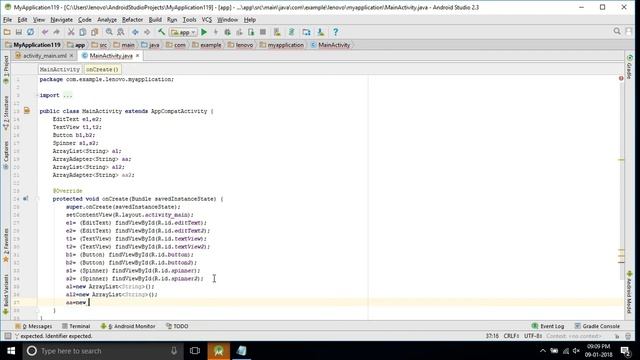Open the app run configuration dropdown
The height and width of the screenshot is (360, 640).
[x=184, y=32]
